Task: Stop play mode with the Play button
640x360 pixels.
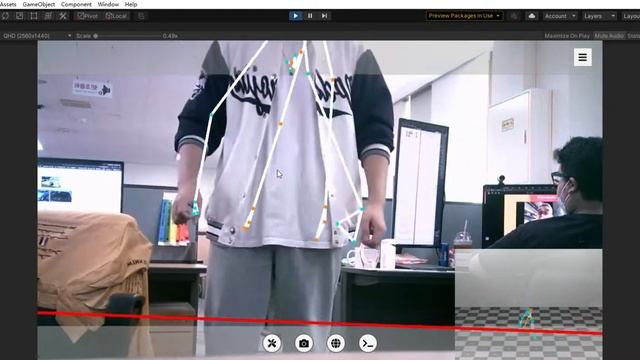Action: [x=296, y=16]
